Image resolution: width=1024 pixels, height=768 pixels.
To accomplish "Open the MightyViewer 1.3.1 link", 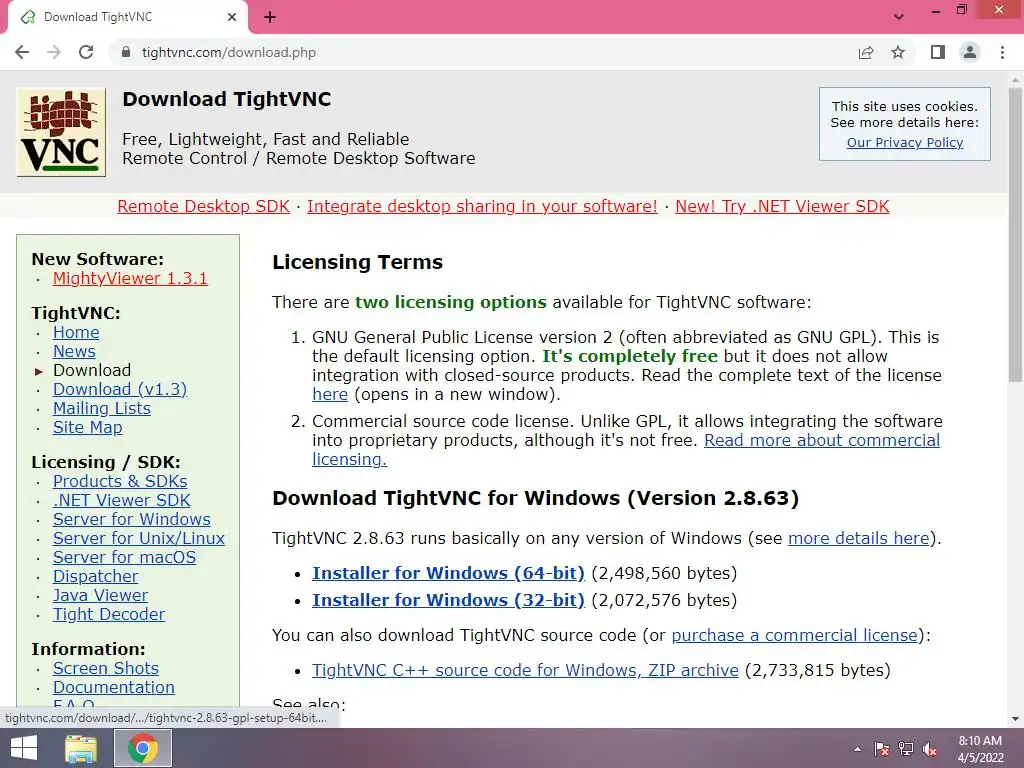I will (130, 278).
